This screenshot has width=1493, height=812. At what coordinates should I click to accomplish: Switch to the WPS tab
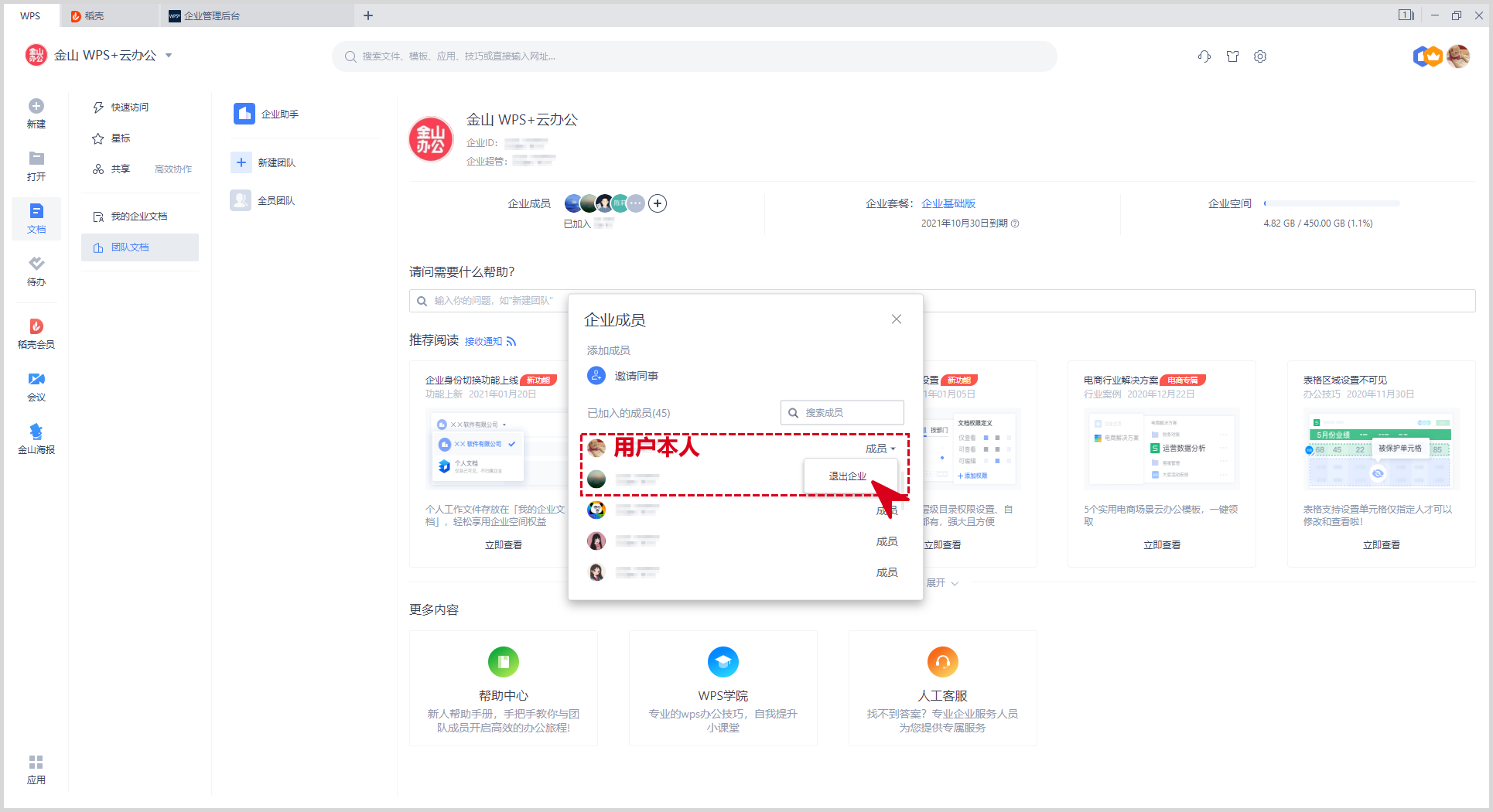pos(30,15)
